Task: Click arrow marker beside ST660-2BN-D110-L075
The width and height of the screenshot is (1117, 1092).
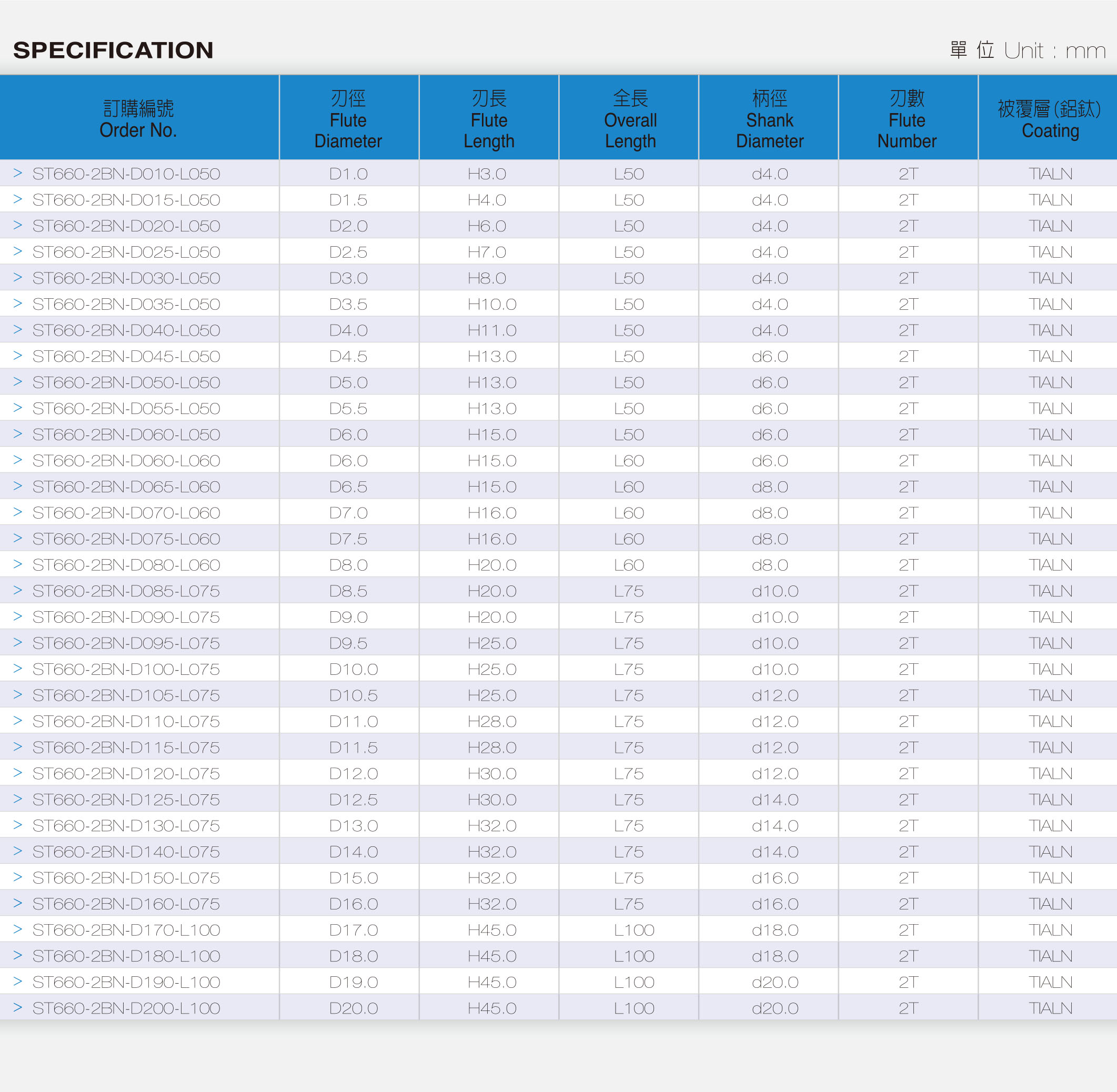Action: pos(18,721)
